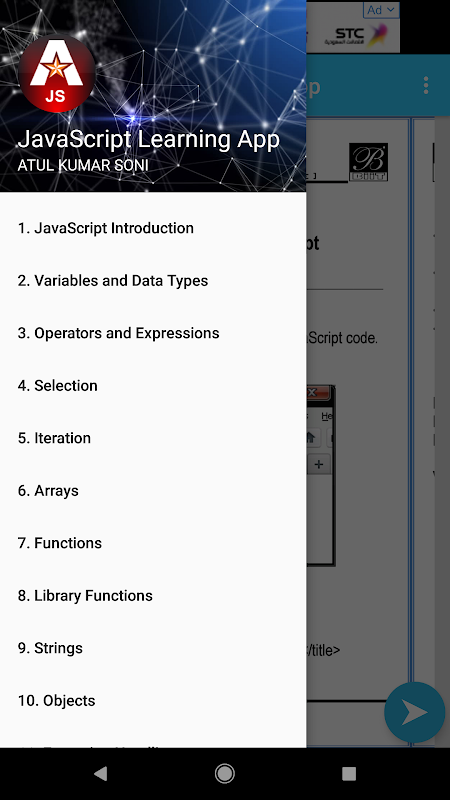450x800 pixels.
Task: Open 7. Functions chapter
Action: coord(153,543)
